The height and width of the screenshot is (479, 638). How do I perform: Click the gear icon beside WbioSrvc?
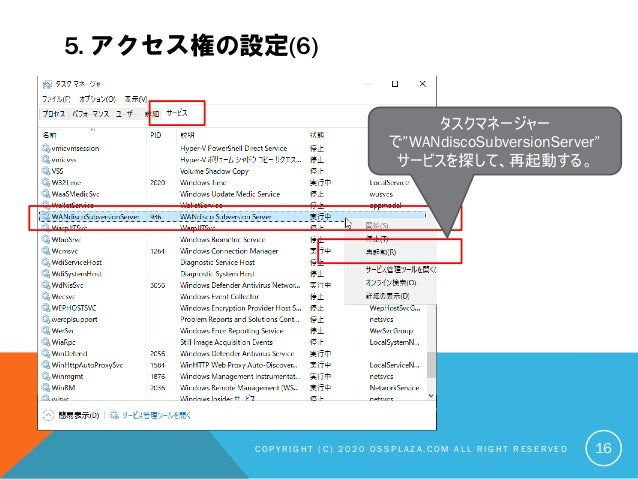tap(46, 239)
